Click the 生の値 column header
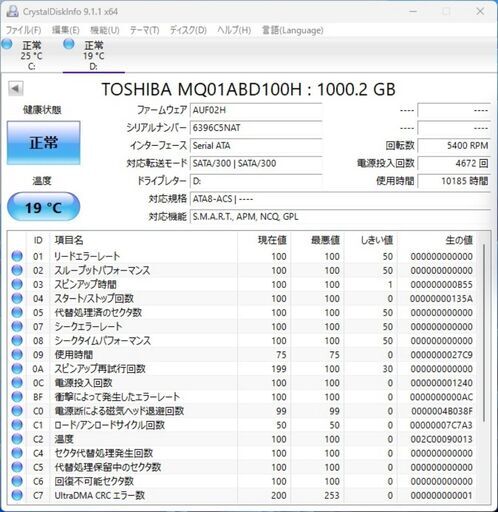The height and width of the screenshot is (512, 498). click(459, 240)
